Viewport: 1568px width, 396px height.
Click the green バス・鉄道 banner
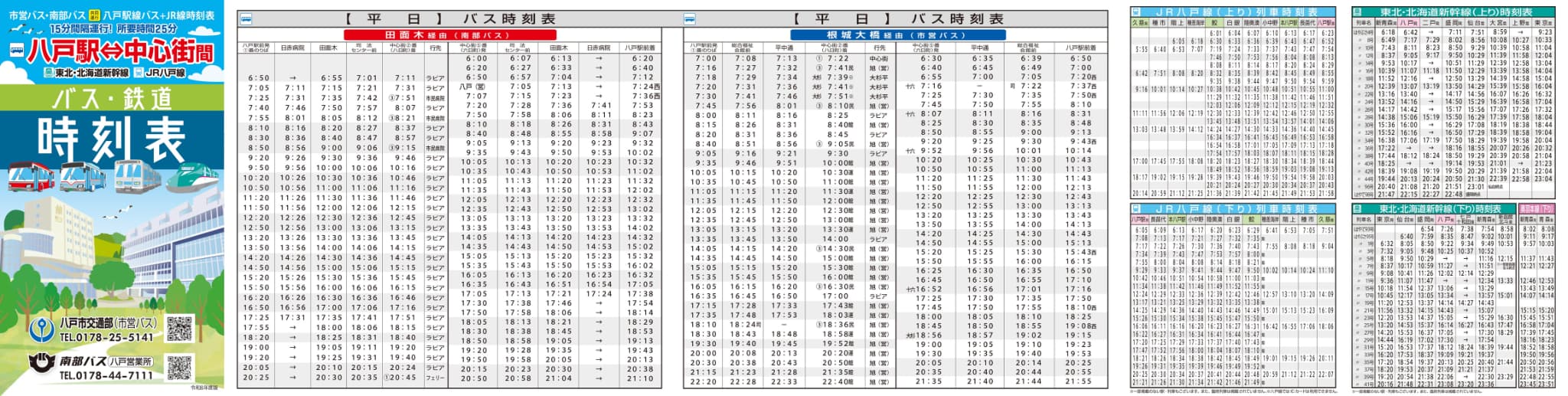[x=112, y=99]
